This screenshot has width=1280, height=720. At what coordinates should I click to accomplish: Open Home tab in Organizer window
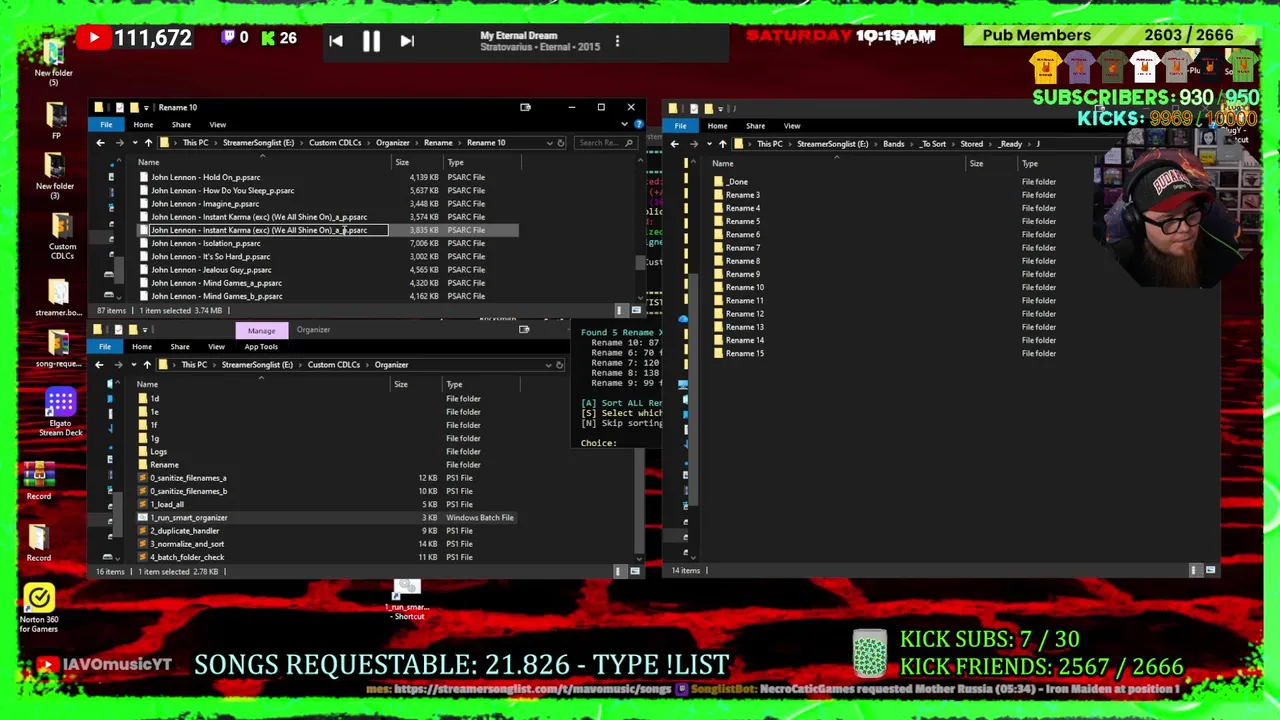(x=142, y=347)
